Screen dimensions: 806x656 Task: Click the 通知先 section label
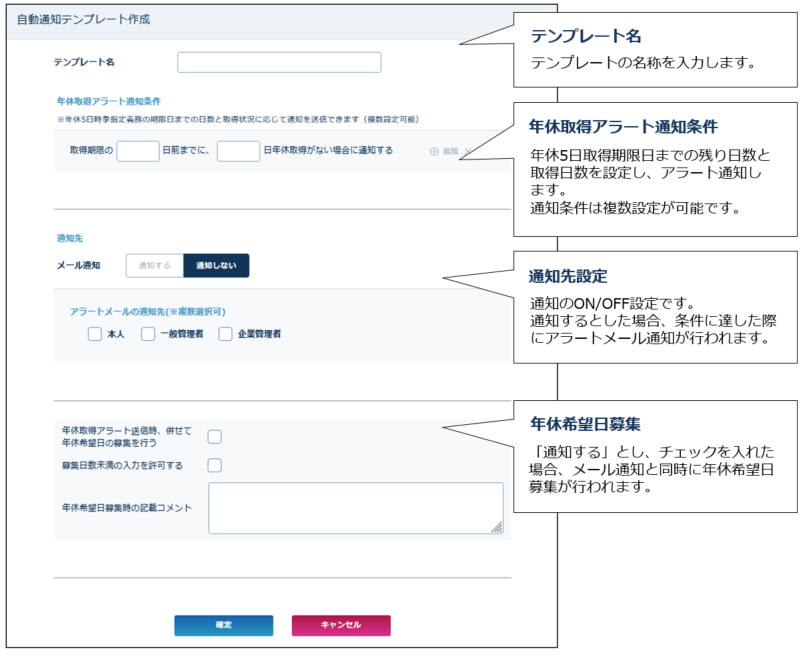[69, 238]
